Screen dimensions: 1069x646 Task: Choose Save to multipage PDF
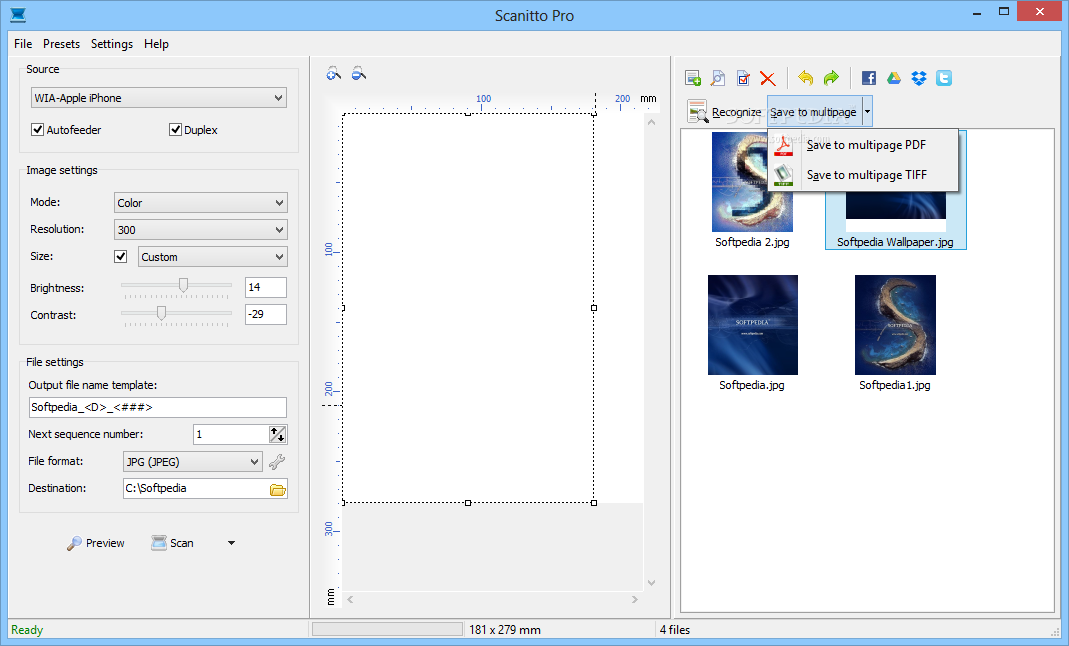click(863, 144)
